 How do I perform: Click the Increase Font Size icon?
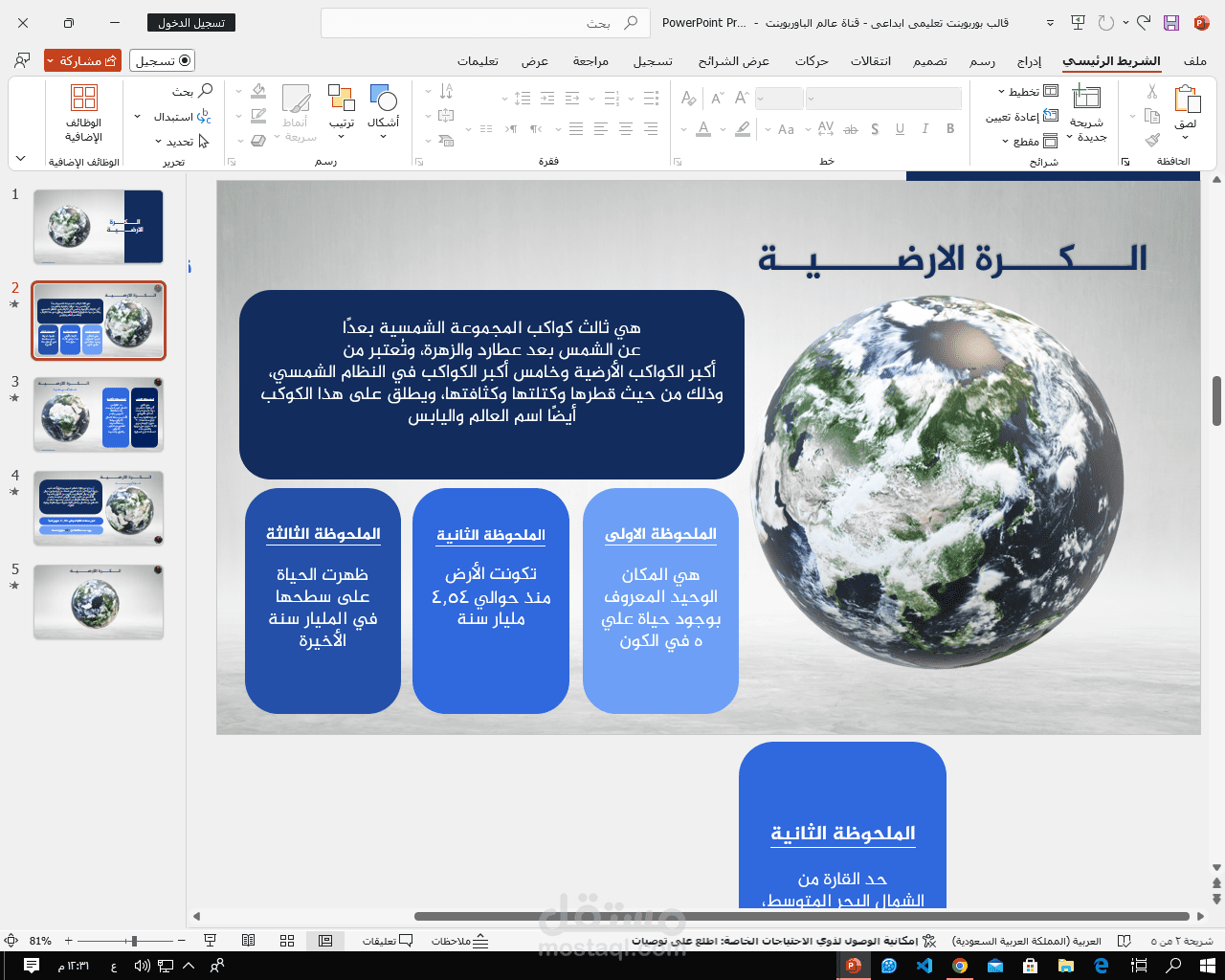click(742, 98)
